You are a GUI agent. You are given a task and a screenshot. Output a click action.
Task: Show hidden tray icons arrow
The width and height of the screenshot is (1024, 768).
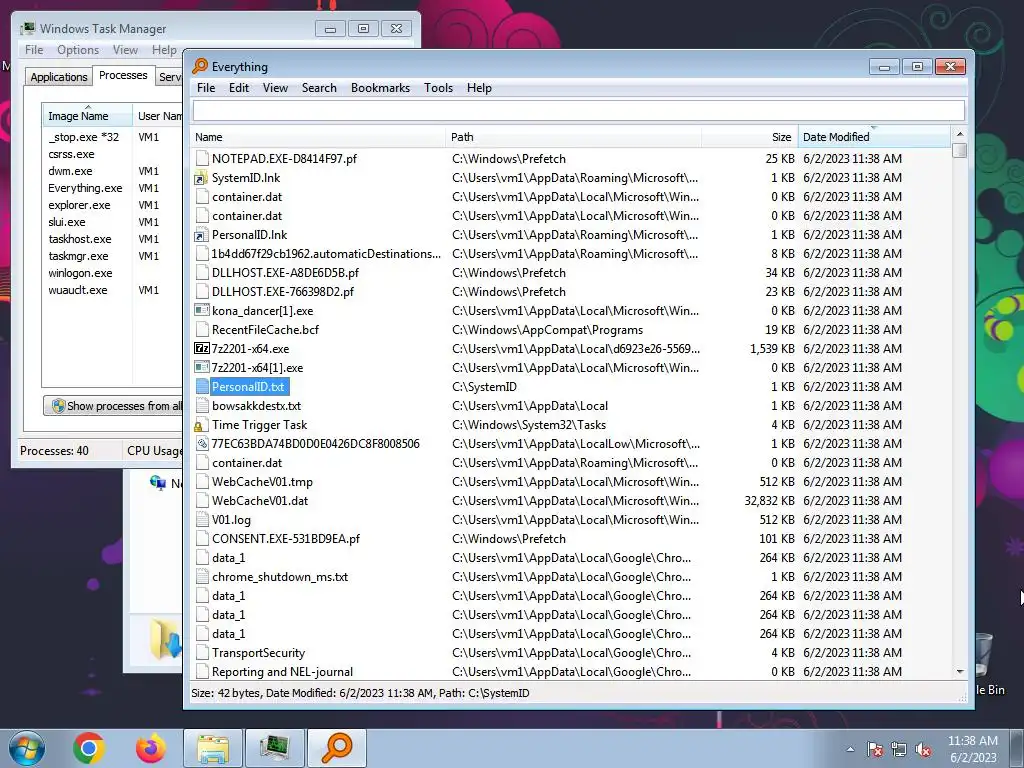850,749
